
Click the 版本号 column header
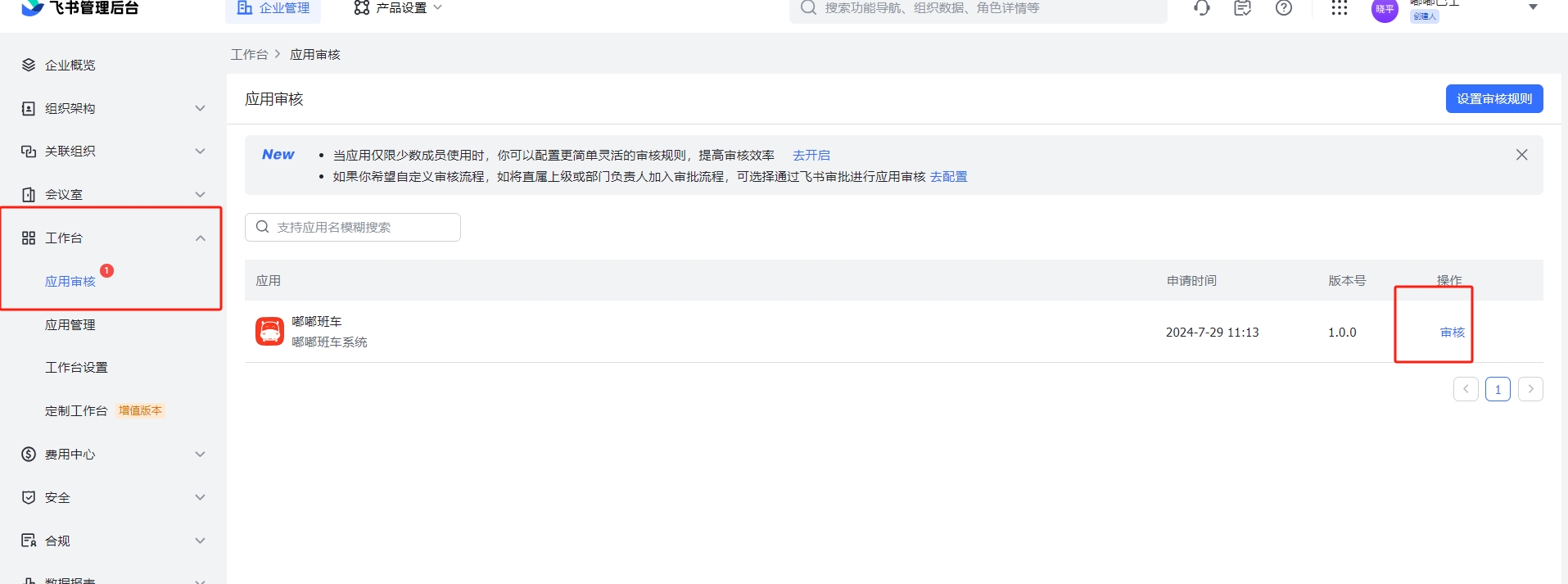1347,280
